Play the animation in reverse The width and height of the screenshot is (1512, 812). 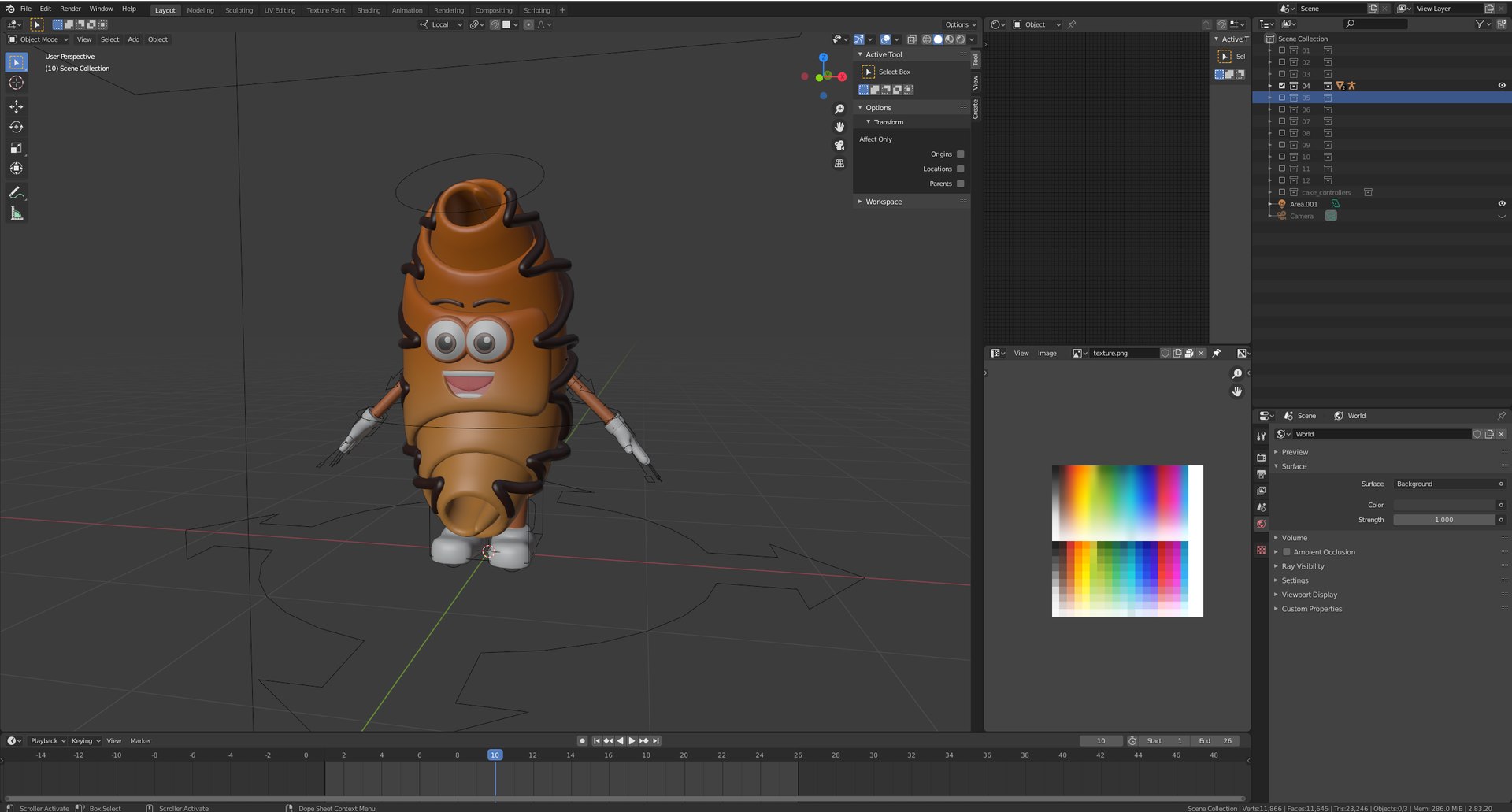pos(620,741)
